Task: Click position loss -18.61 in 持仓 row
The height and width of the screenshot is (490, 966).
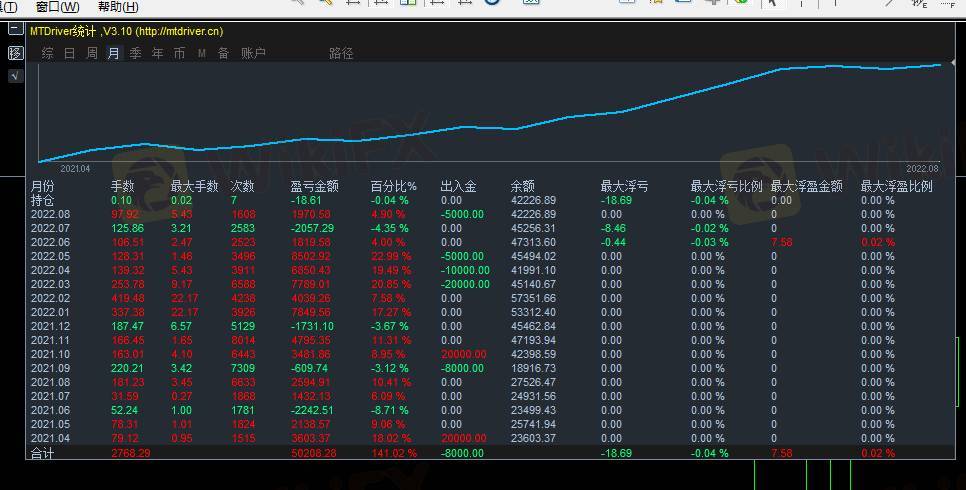Action: point(306,200)
